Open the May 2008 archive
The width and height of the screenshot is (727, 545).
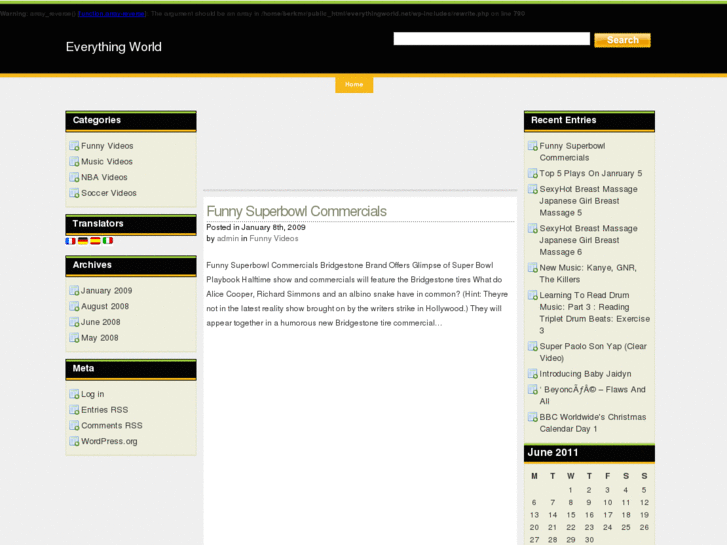click(100, 338)
